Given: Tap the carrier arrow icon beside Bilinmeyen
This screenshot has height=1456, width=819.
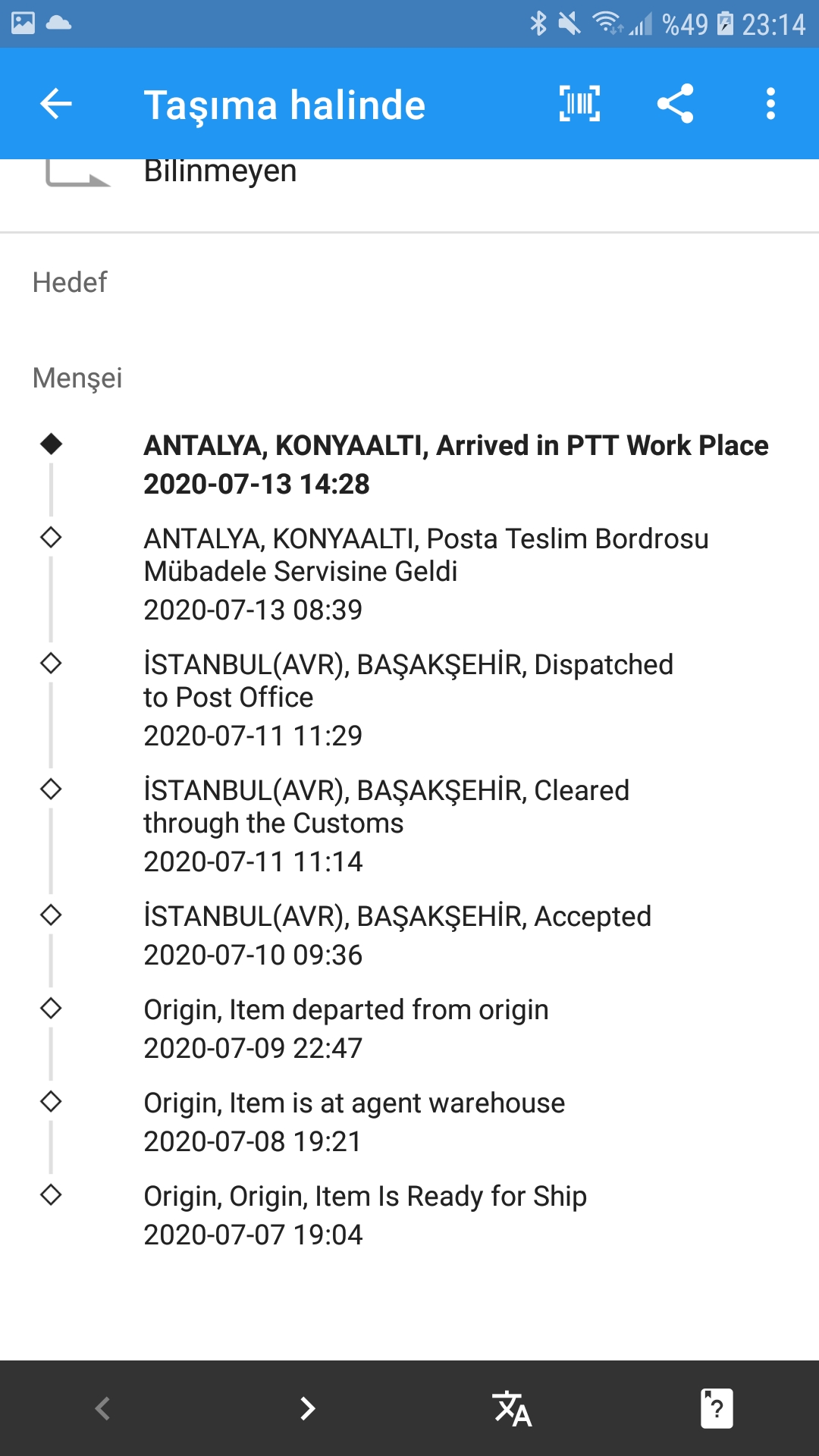Looking at the screenshot, I should click(x=77, y=173).
